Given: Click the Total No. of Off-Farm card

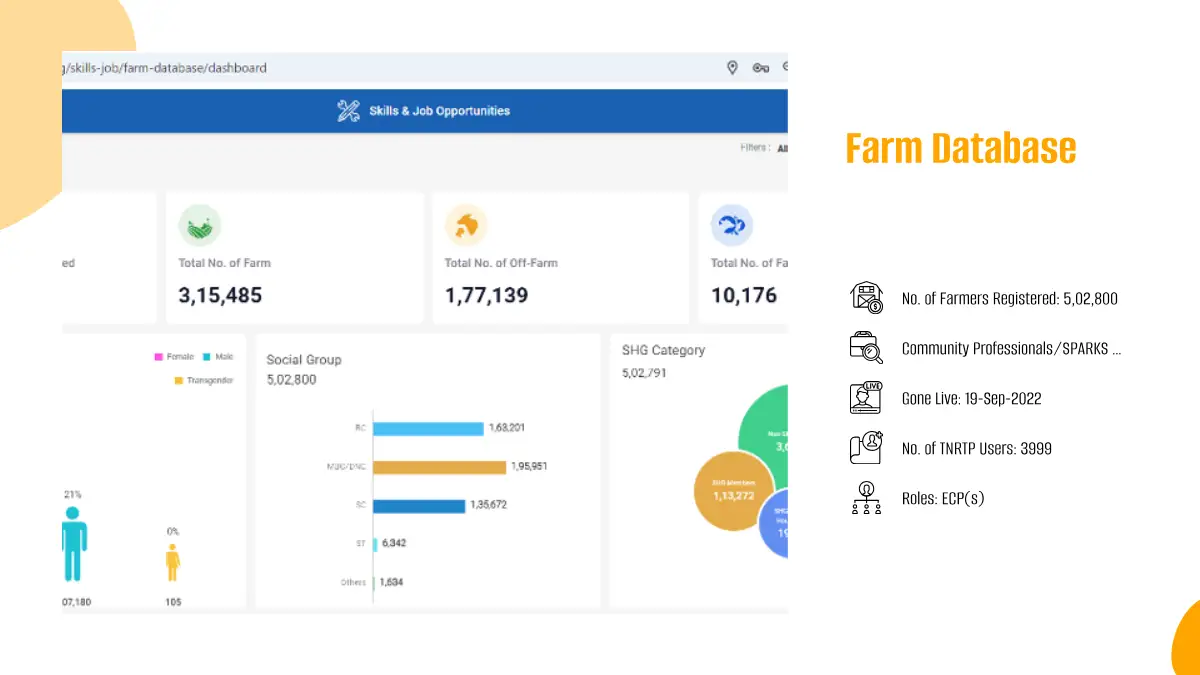Looking at the screenshot, I should tap(560, 258).
